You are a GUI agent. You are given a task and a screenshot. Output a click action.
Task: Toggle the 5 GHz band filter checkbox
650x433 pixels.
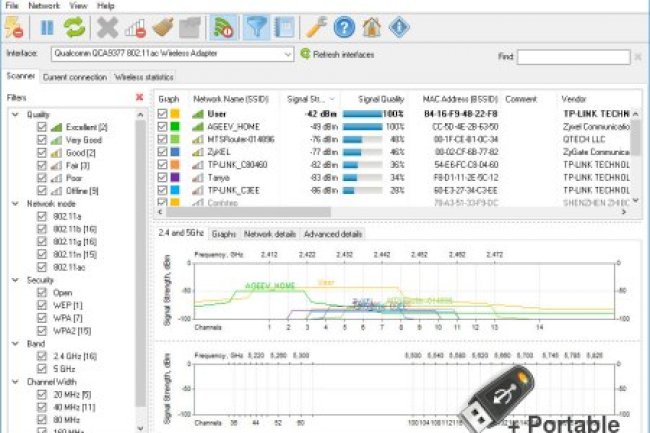pos(42,368)
